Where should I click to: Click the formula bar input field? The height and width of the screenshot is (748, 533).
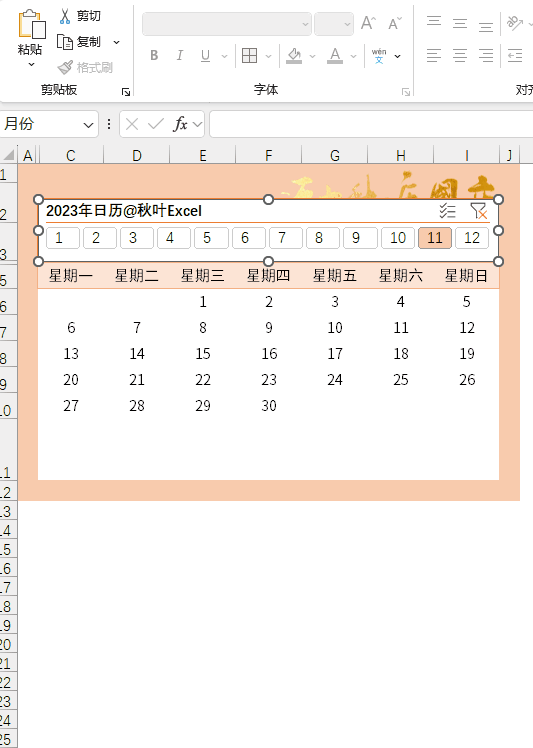(371, 124)
